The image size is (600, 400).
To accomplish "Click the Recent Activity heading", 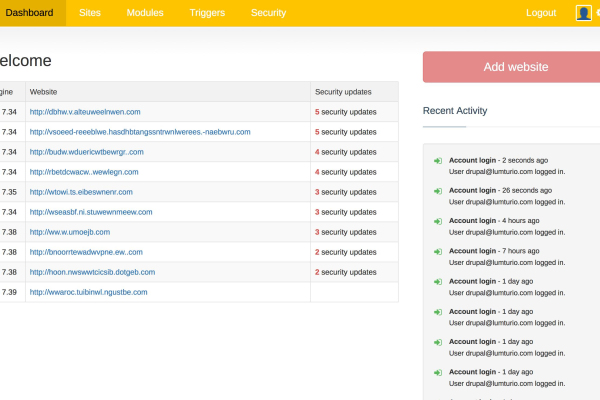I will (x=455, y=111).
